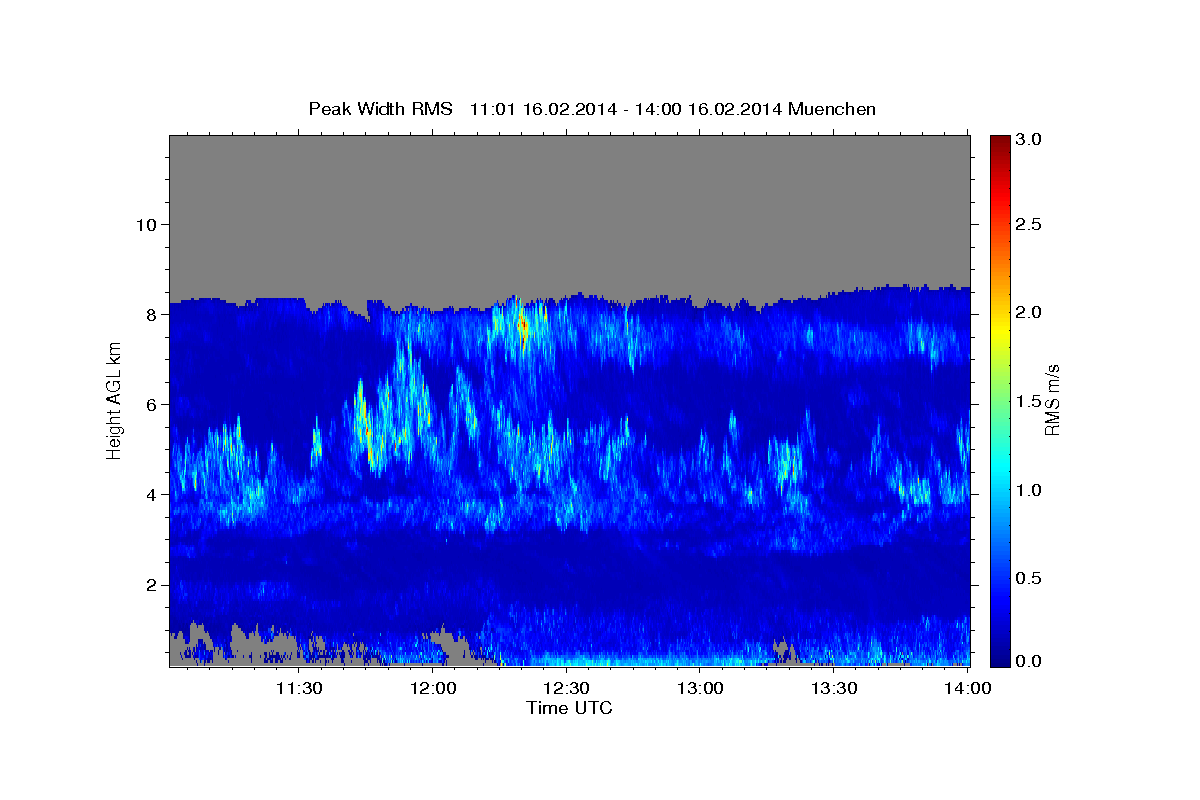Click the 'RMS m/s' colorbar label
Screen dimensions: 1200x800
1051,400
